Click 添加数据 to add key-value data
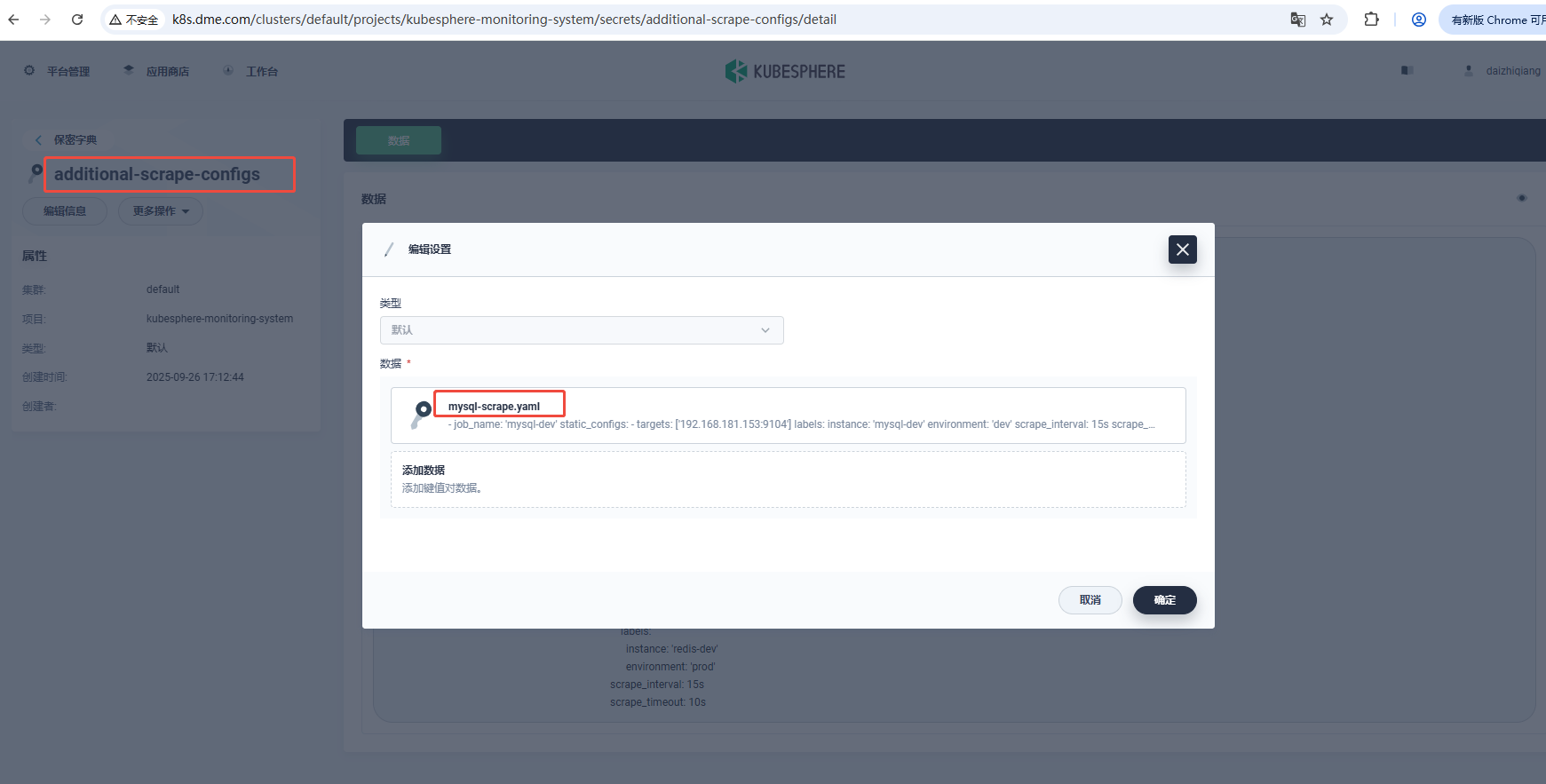The width and height of the screenshot is (1546, 784). [x=788, y=479]
